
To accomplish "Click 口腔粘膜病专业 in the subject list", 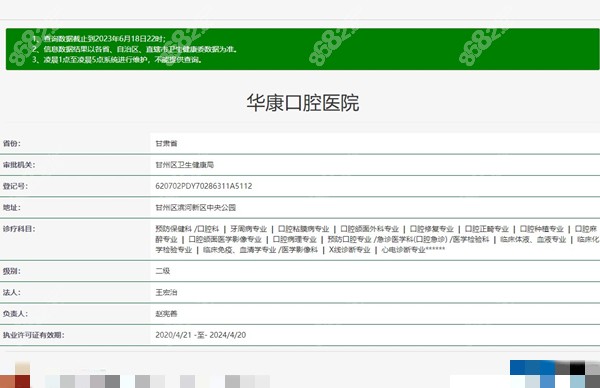I will (x=303, y=229).
